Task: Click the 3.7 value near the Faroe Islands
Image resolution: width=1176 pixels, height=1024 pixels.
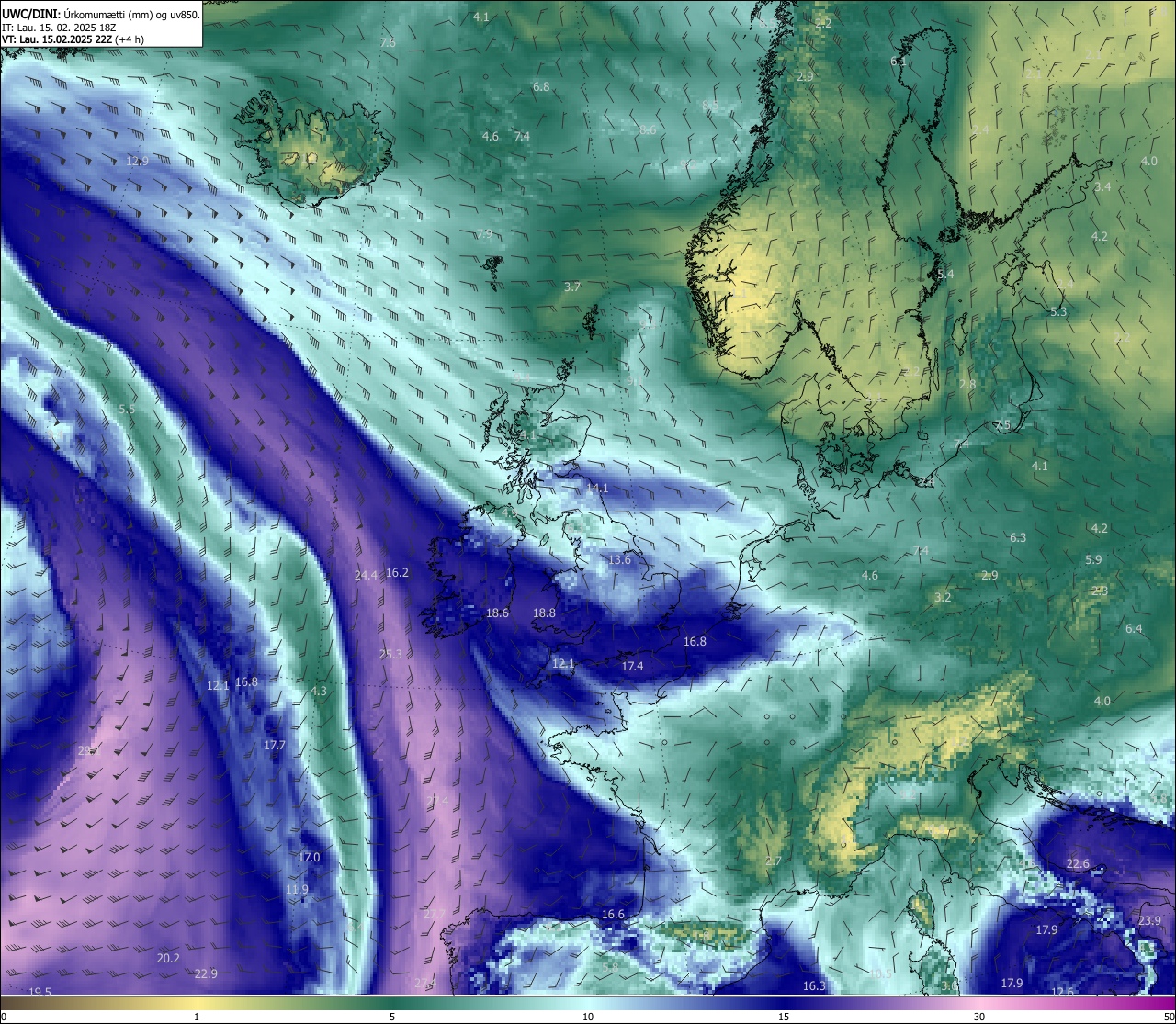Action: point(572,287)
